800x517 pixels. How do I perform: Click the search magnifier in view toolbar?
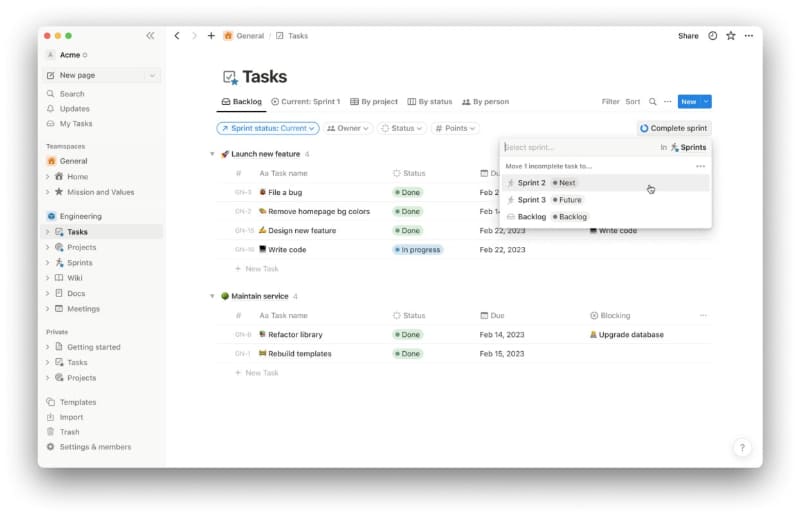click(x=653, y=102)
